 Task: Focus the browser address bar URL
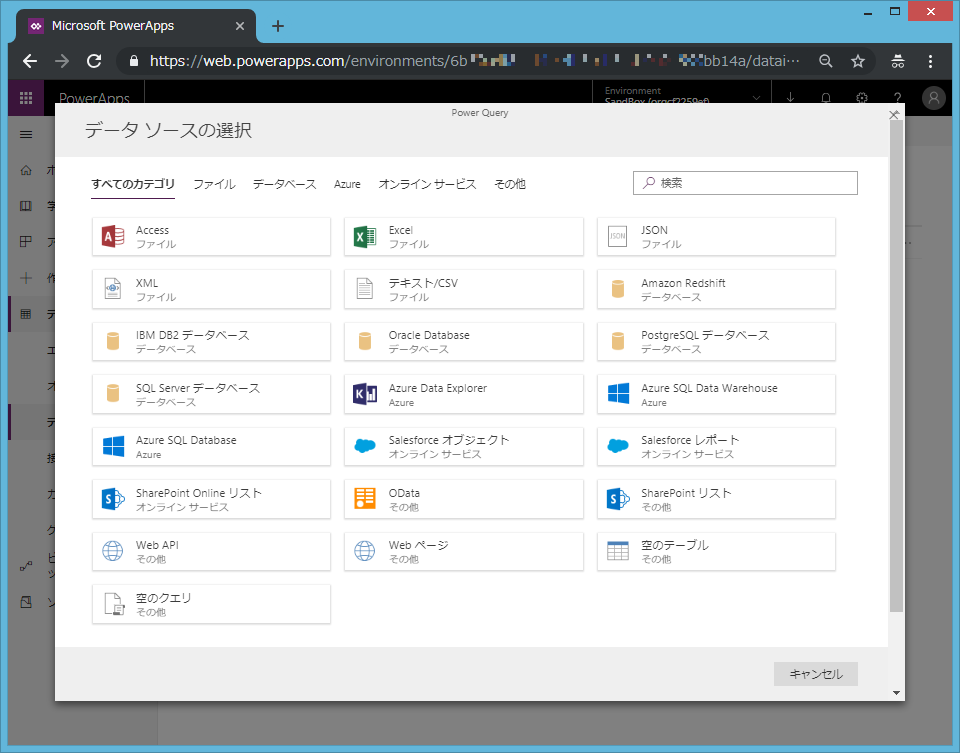click(x=474, y=61)
